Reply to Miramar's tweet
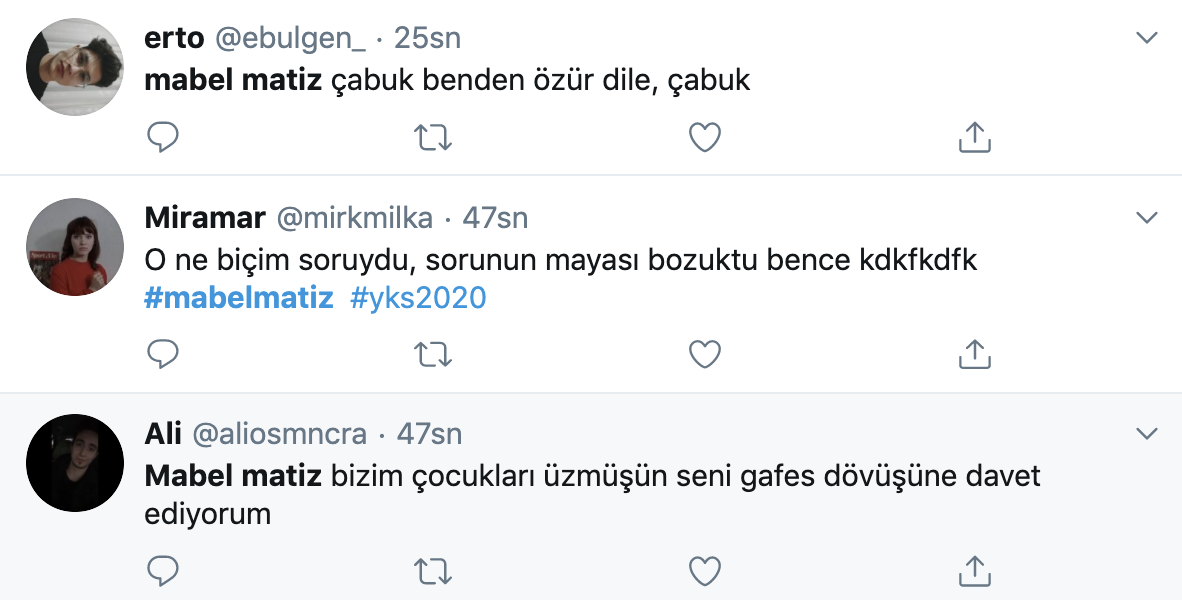This screenshot has width=1182, height=600. (x=162, y=353)
